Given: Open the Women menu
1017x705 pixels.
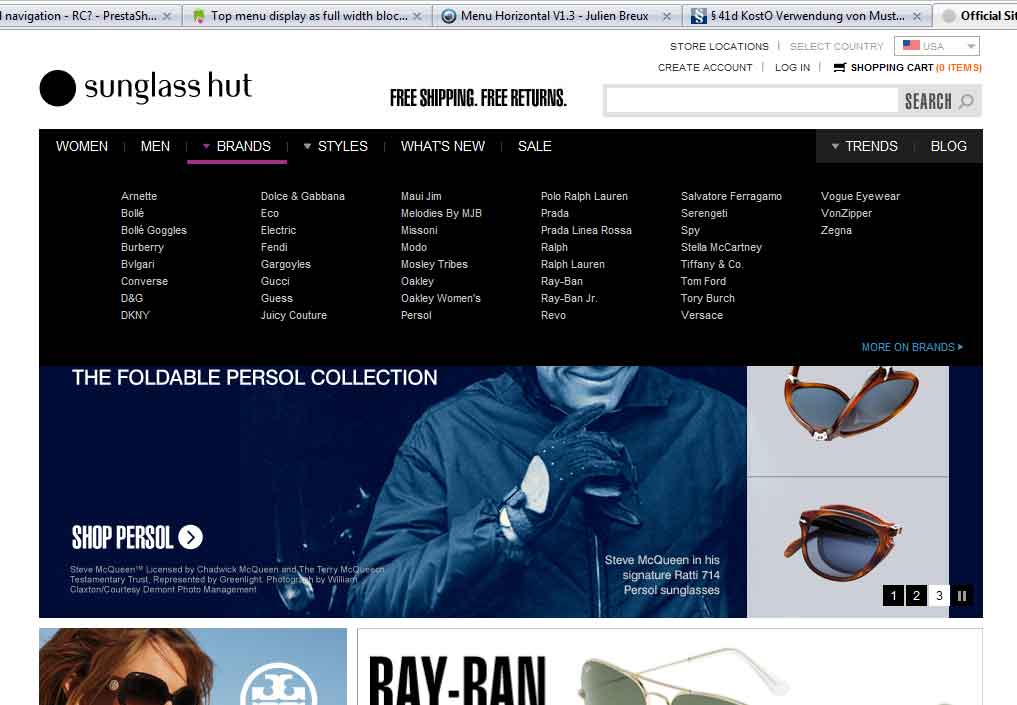Looking at the screenshot, I should [82, 147].
